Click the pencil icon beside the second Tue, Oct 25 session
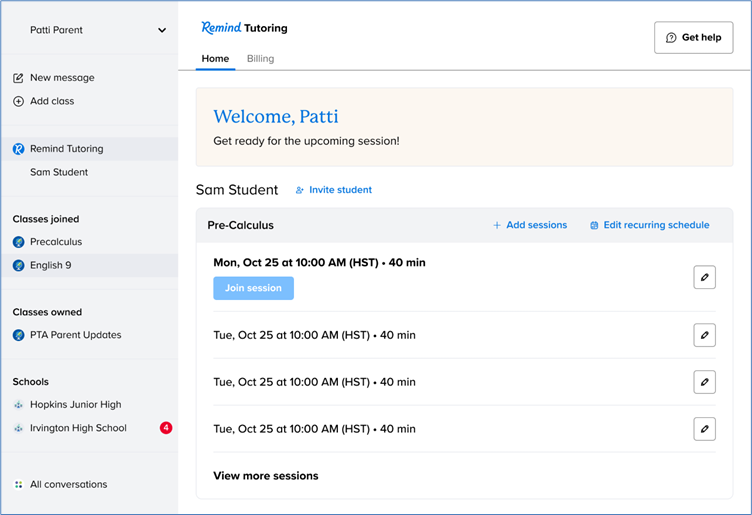 tap(705, 382)
